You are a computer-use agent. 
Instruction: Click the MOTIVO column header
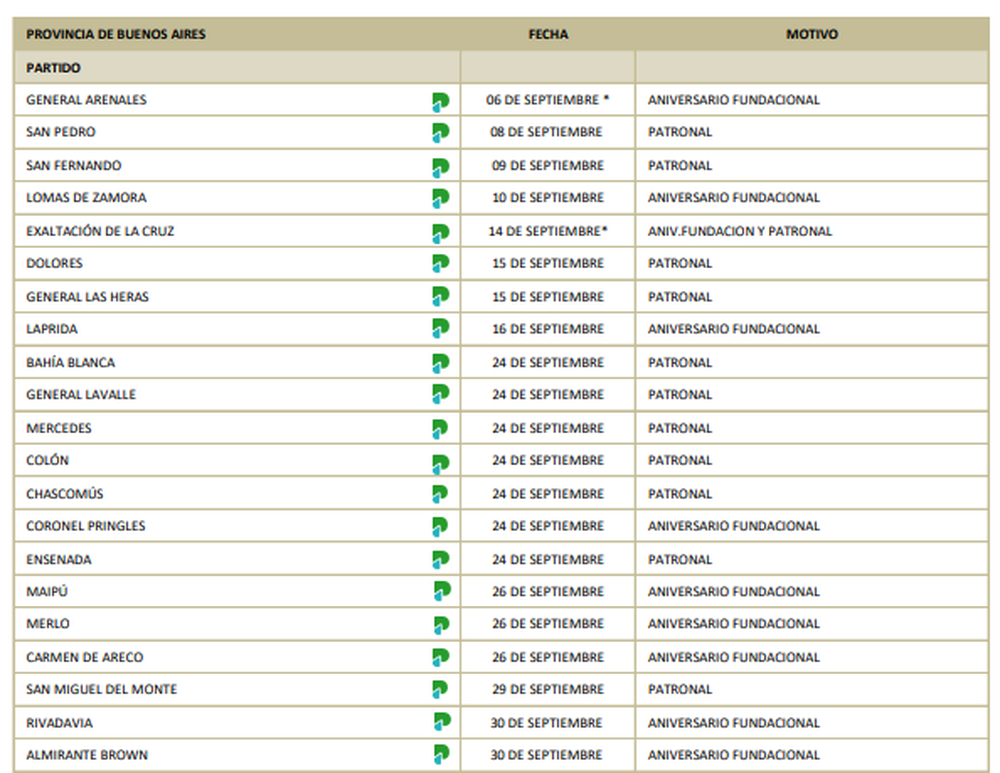click(811, 34)
